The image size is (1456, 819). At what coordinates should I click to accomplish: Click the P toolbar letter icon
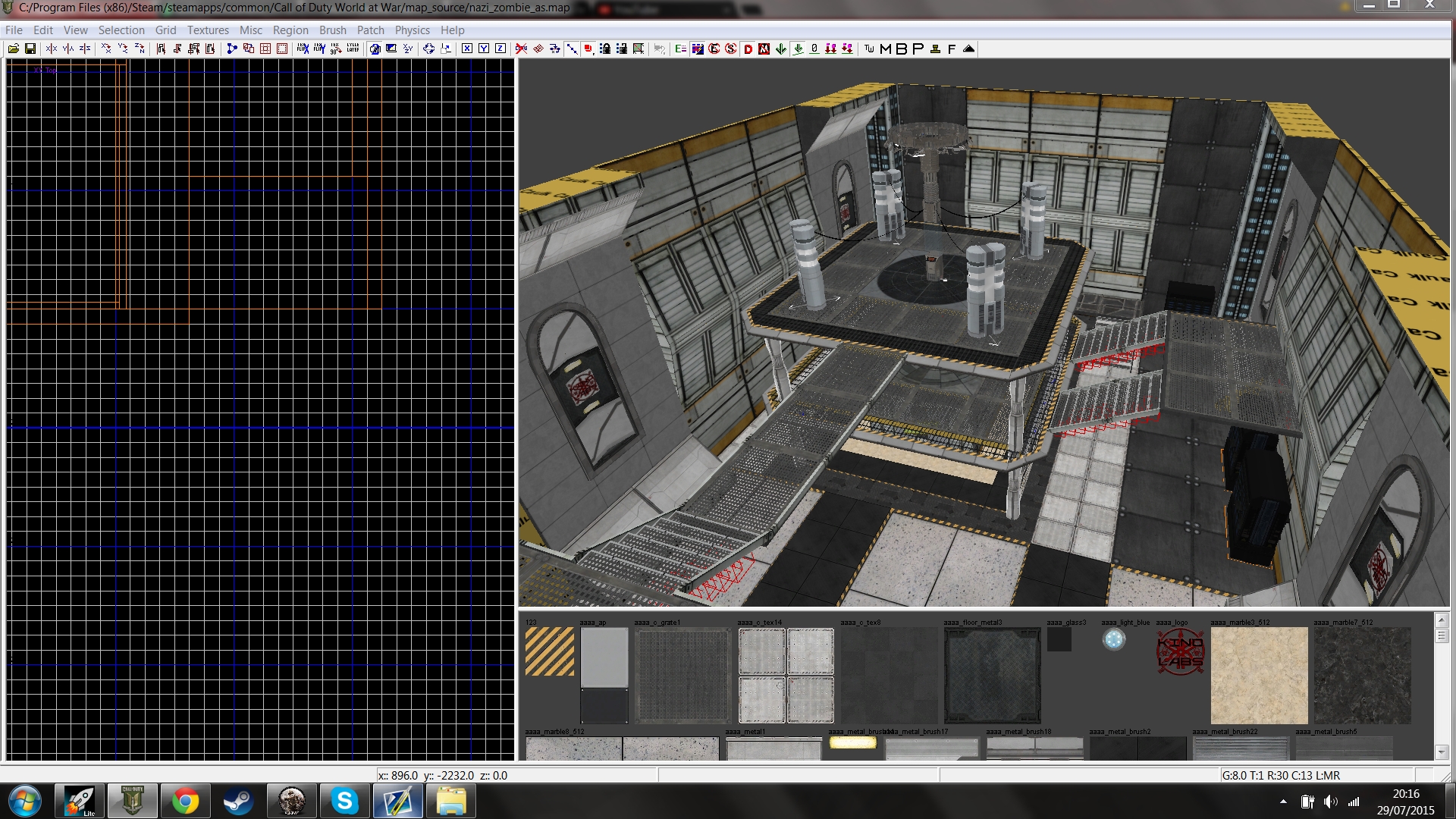[x=918, y=49]
